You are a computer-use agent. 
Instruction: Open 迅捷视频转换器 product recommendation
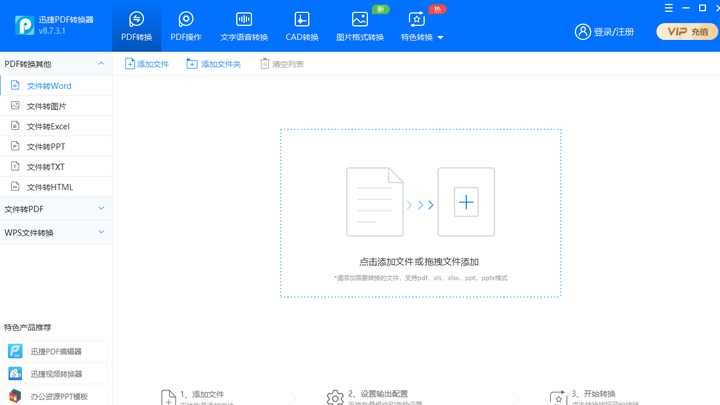tap(56, 374)
